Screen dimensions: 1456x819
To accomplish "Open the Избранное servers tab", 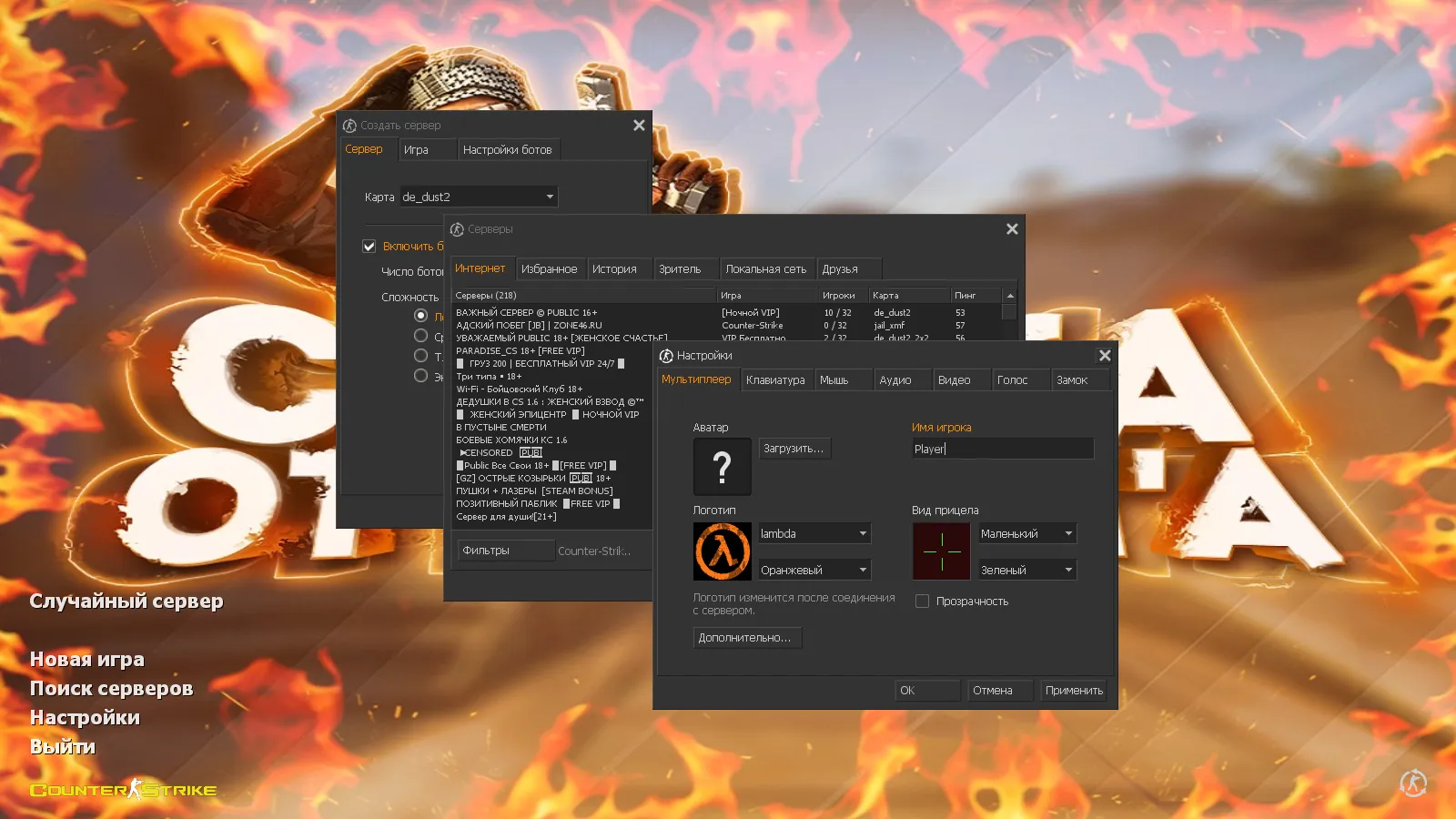I will click(x=549, y=269).
